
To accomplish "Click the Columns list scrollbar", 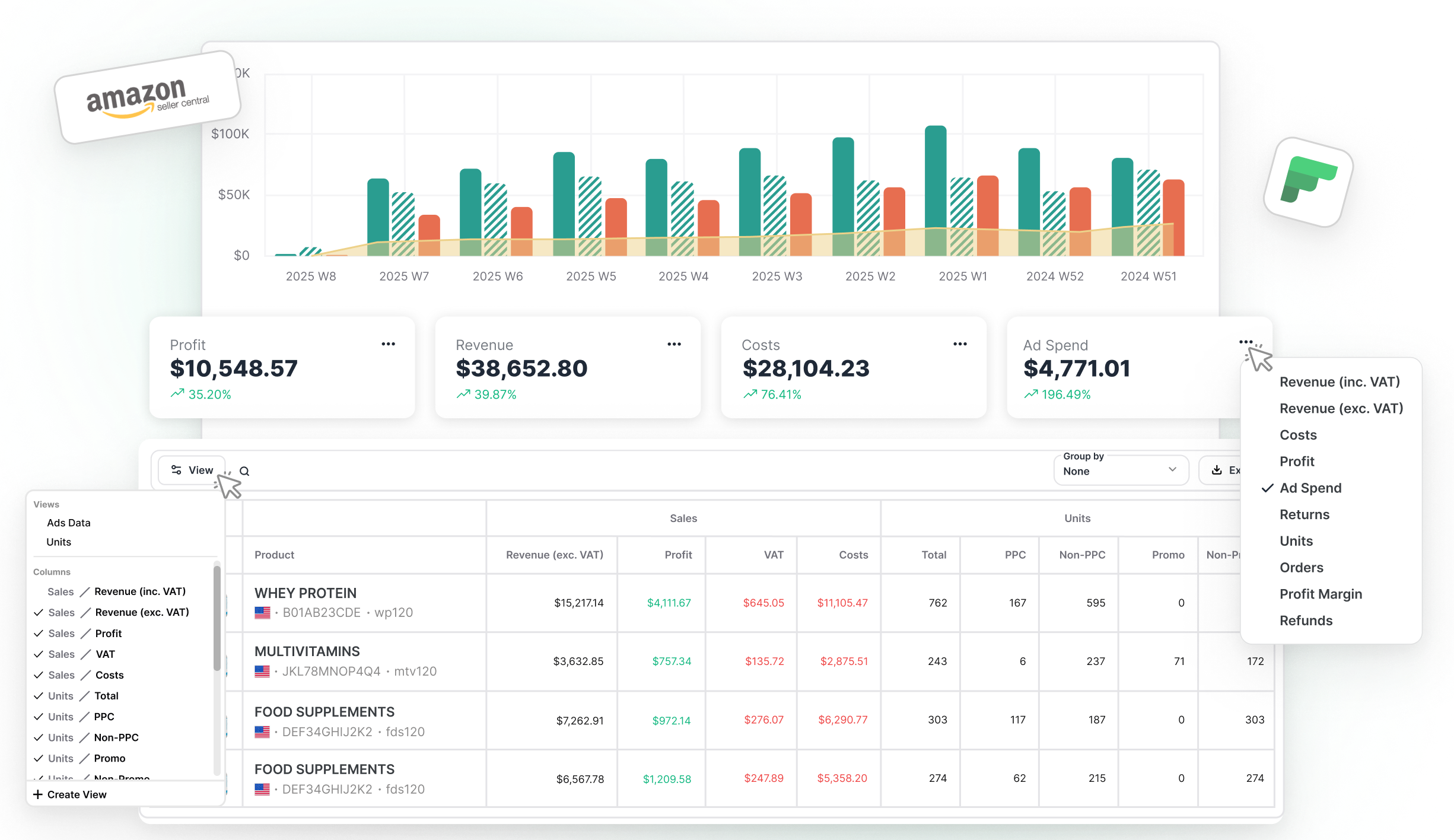I will tap(217, 618).
